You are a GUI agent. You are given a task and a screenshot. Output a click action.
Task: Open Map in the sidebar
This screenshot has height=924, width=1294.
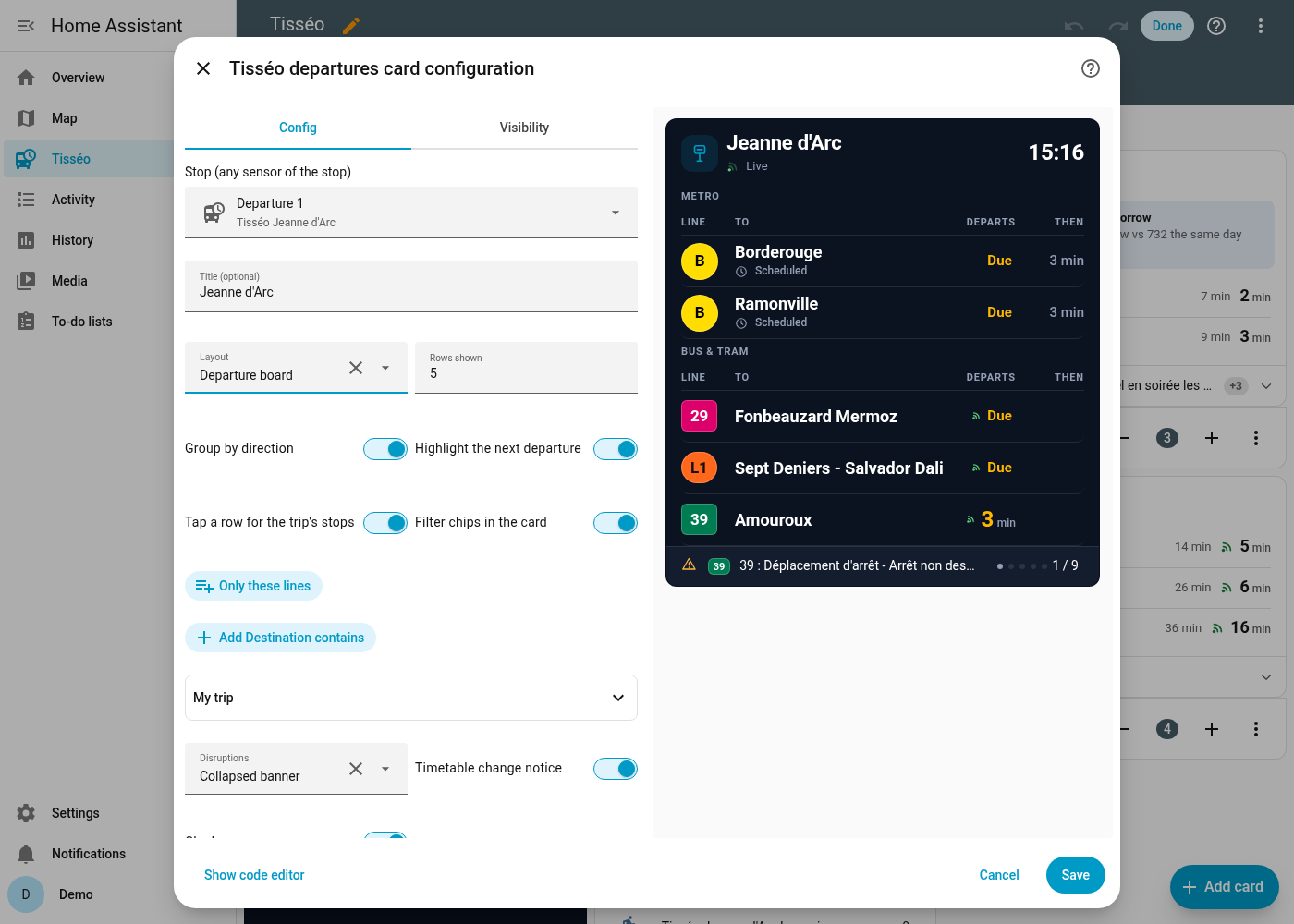point(89,118)
